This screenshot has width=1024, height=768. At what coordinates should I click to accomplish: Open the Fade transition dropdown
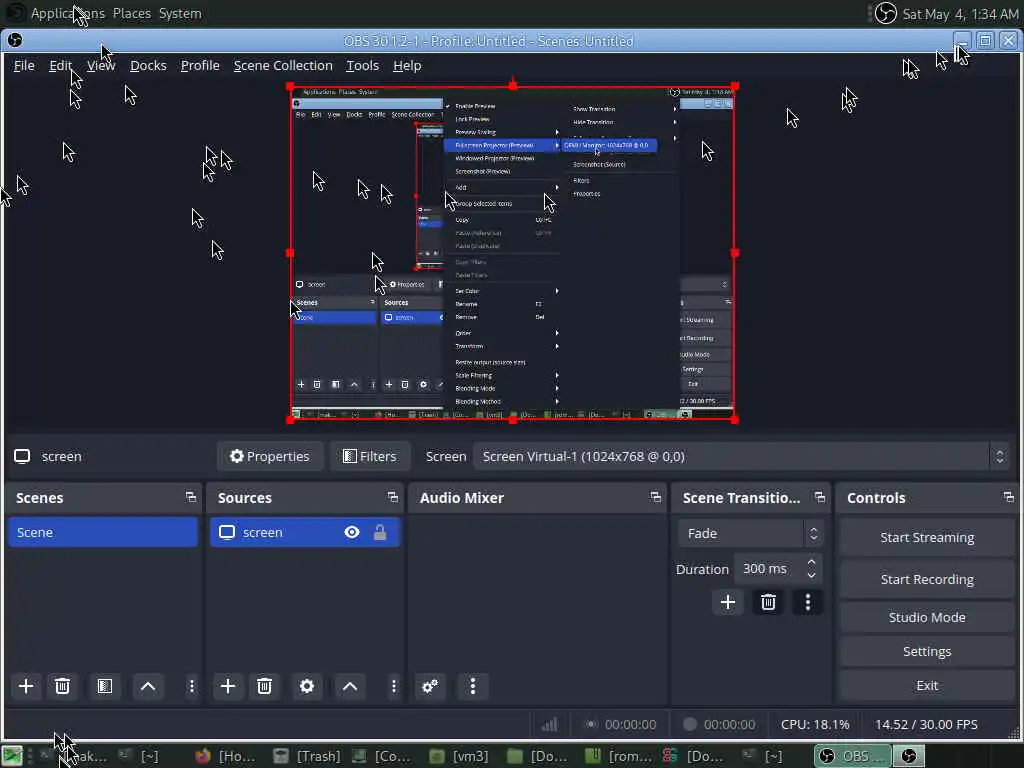tap(750, 534)
